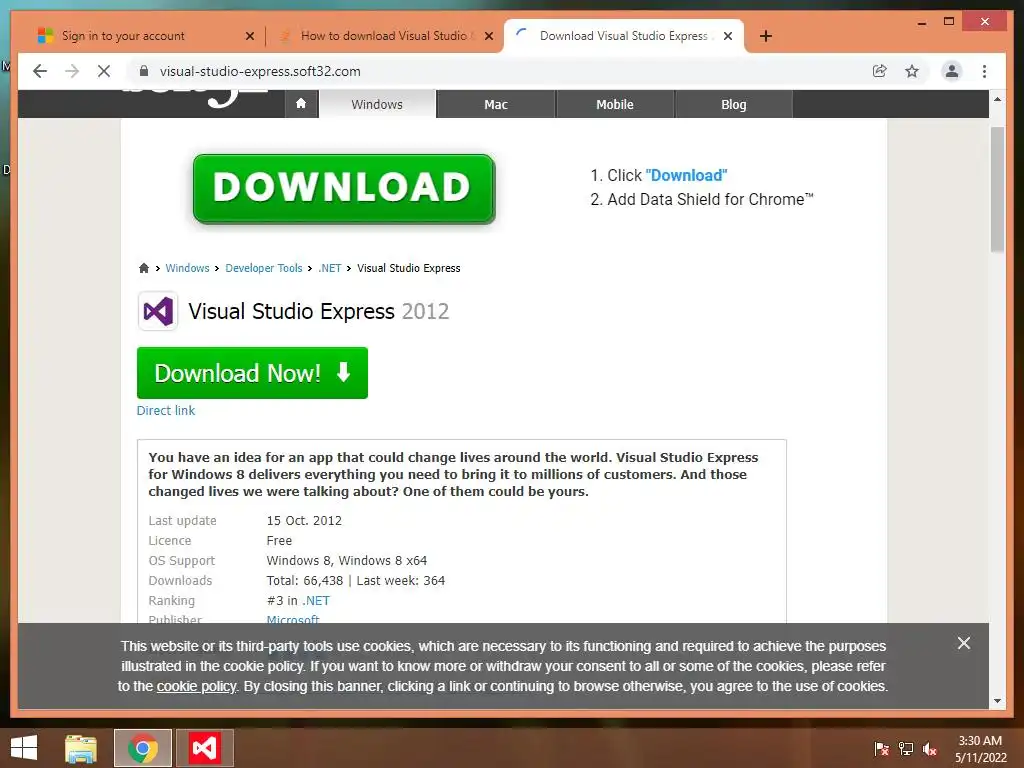This screenshot has height=768, width=1024.
Task: Open the Chrome profile menu
Action: [x=952, y=71]
